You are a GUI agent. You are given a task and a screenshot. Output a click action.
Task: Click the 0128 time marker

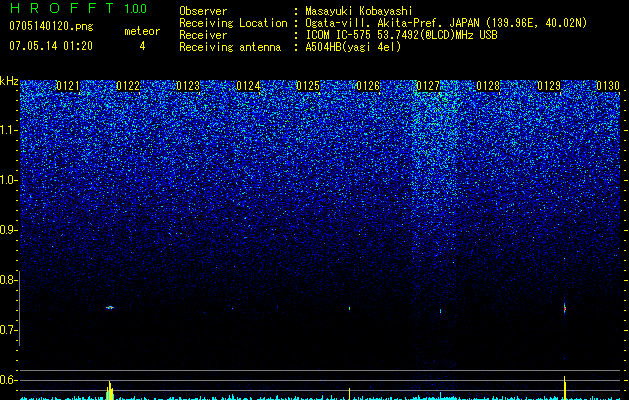click(489, 86)
